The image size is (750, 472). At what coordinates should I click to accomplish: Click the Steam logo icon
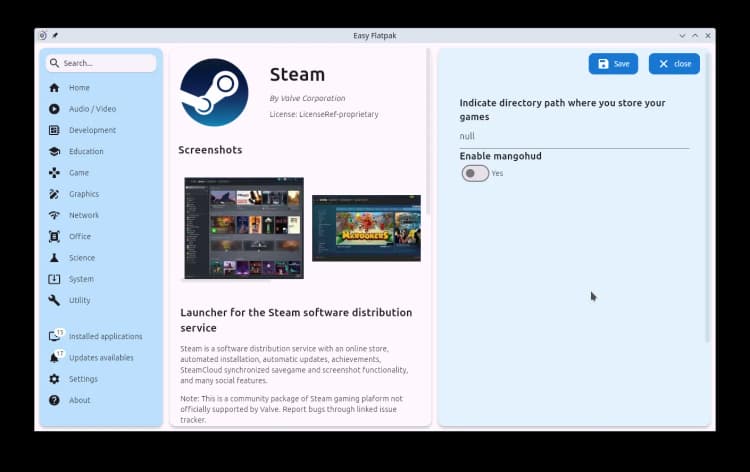(x=214, y=92)
